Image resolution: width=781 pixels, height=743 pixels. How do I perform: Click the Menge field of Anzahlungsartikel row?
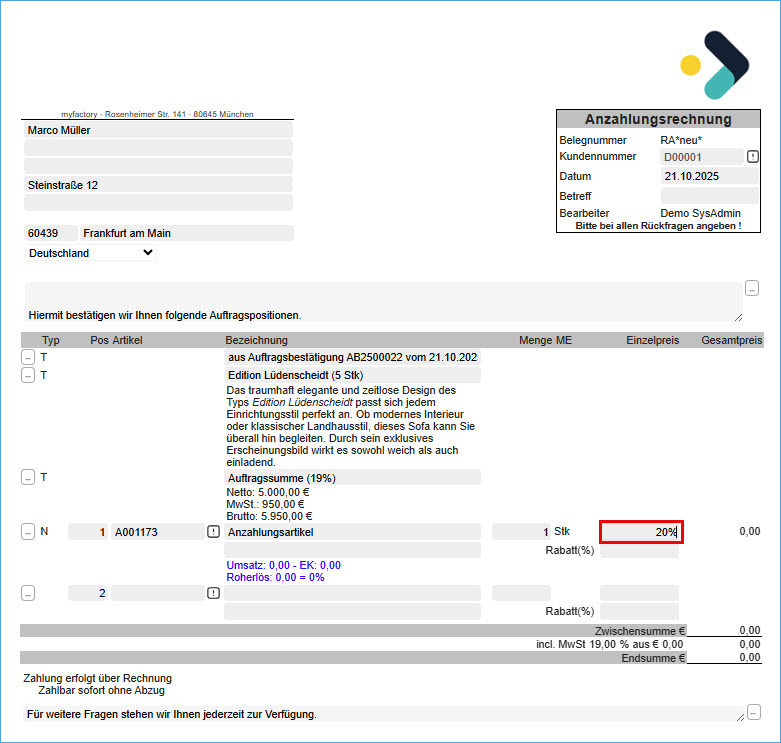(521, 531)
